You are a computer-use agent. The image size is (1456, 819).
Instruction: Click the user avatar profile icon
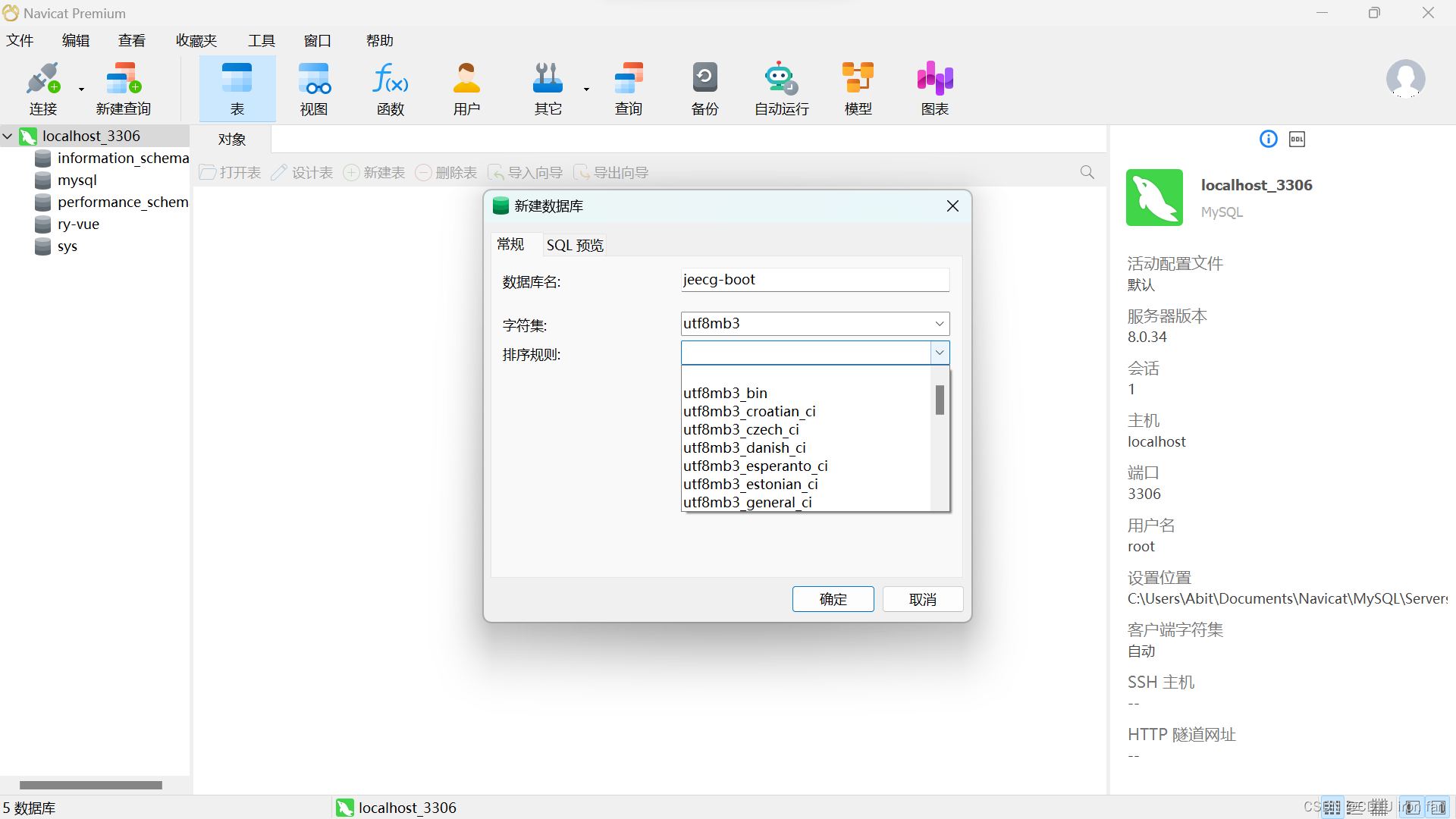click(x=1405, y=79)
